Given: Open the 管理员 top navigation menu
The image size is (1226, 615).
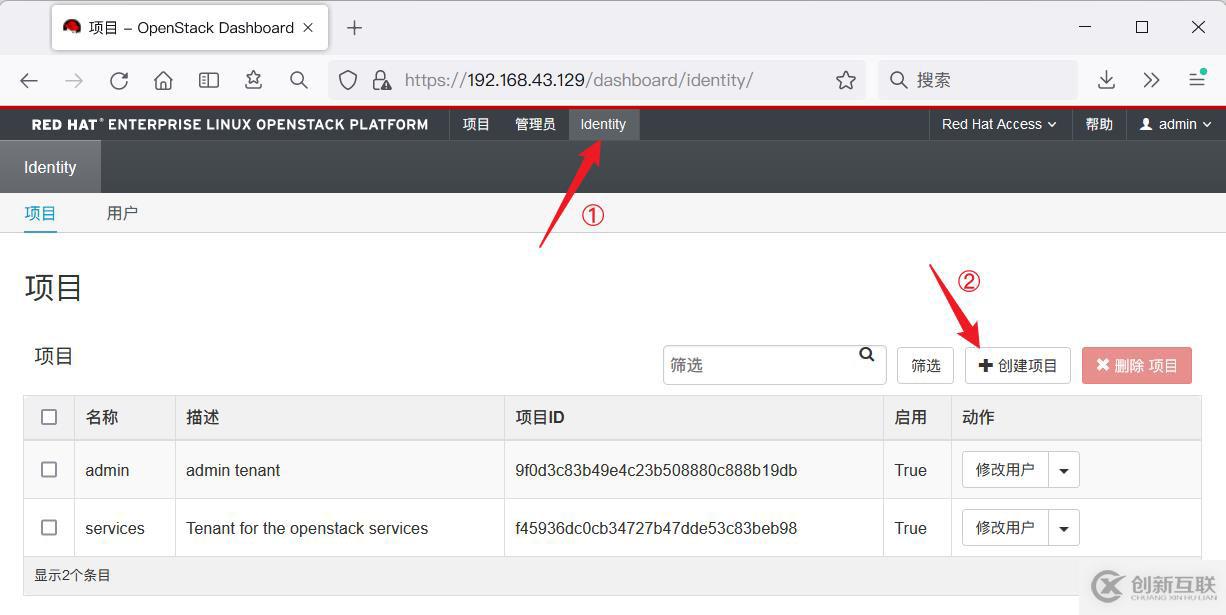Looking at the screenshot, I should (535, 124).
